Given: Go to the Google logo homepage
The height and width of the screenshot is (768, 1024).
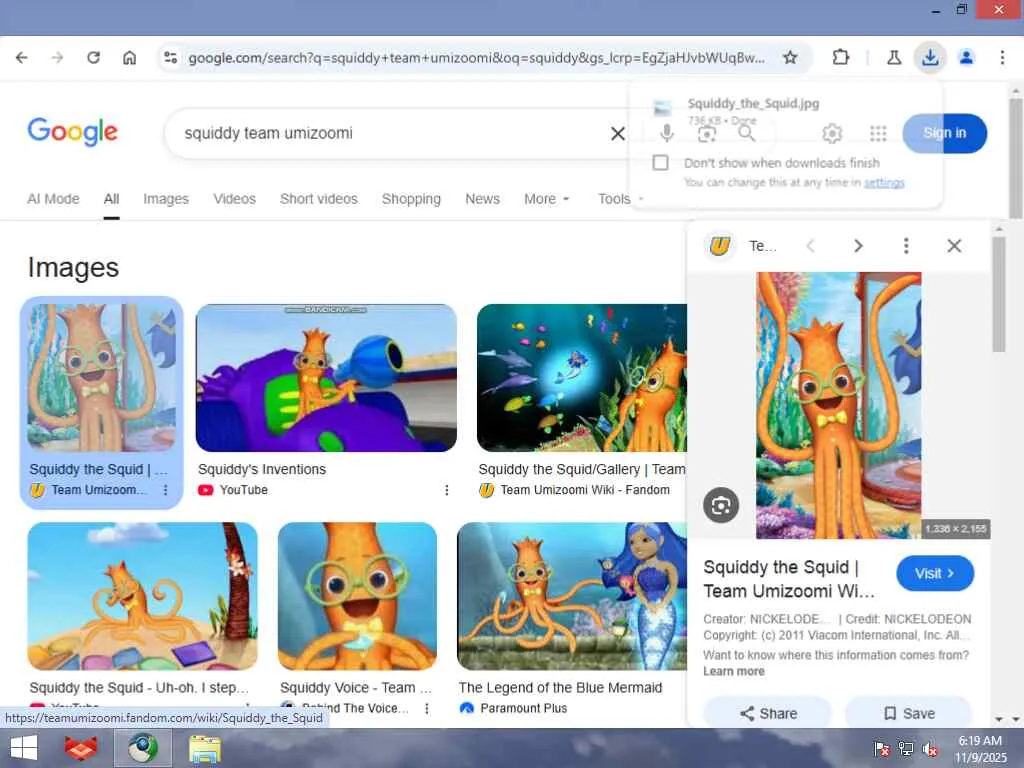Looking at the screenshot, I should coord(72,132).
